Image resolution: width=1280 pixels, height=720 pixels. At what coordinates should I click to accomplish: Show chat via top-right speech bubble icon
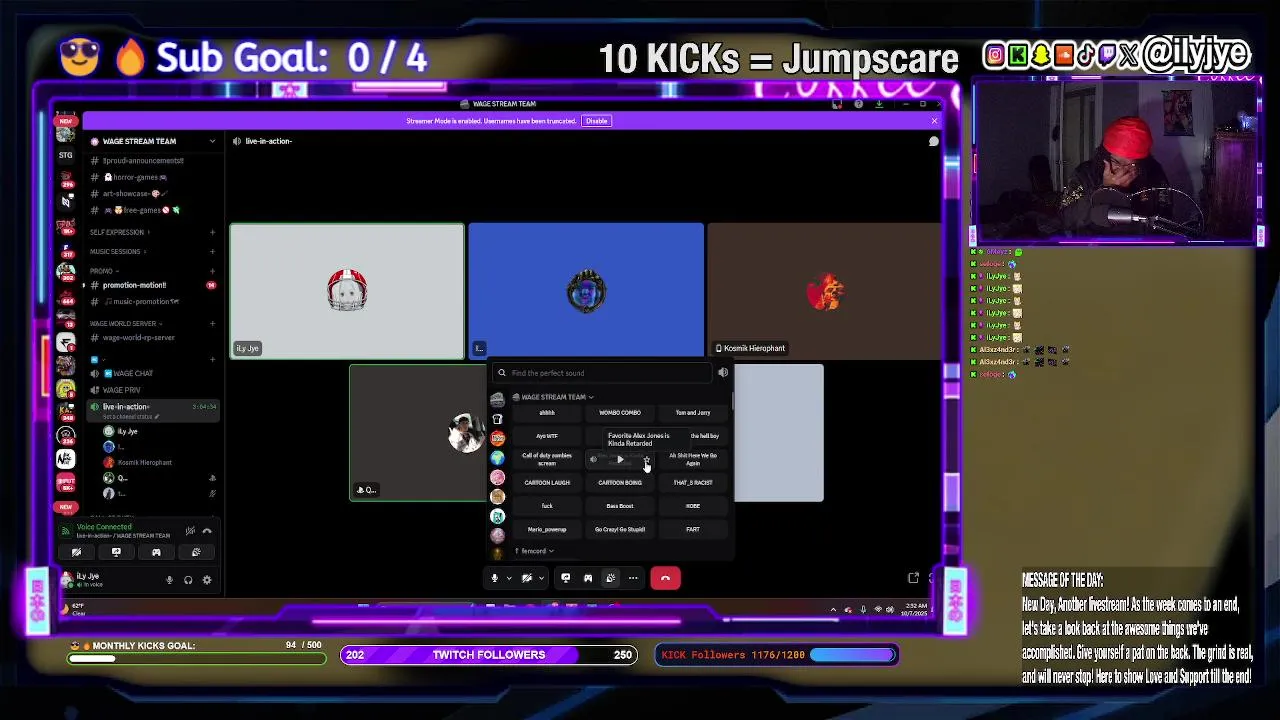point(933,141)
